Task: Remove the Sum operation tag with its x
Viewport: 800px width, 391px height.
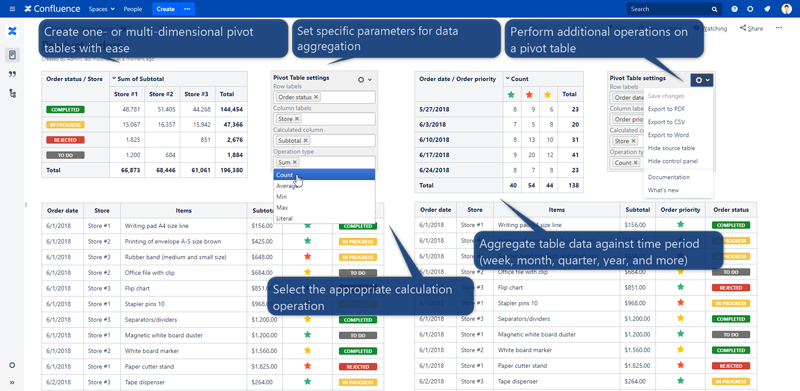Action: pos(295,162)
